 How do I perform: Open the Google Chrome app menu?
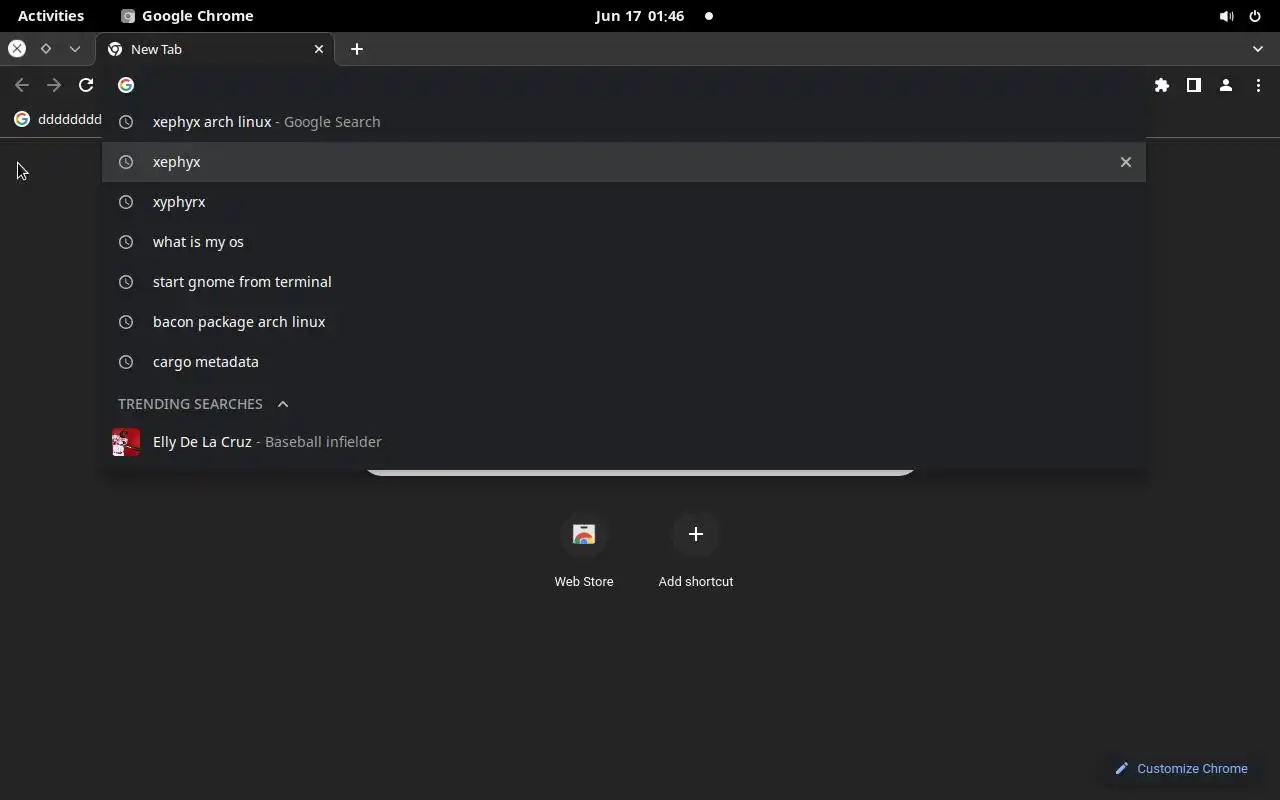[188, 16]
